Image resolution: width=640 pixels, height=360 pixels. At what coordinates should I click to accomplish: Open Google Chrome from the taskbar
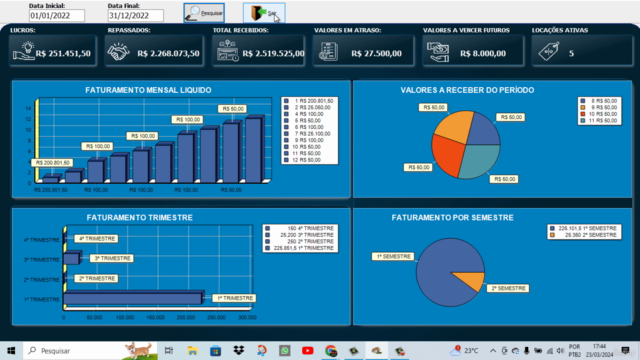(x=331, y=351)
